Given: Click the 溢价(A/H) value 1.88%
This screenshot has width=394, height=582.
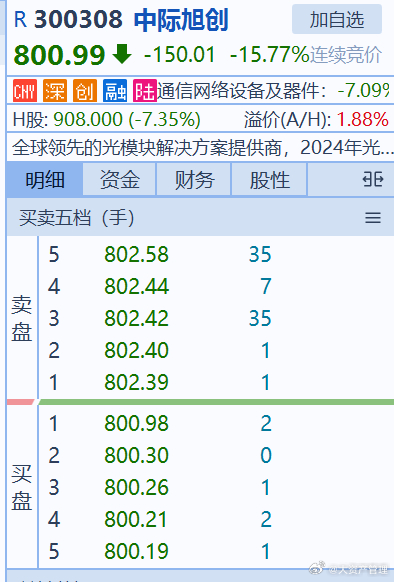Looking at the screenshot, I should 362,120.
